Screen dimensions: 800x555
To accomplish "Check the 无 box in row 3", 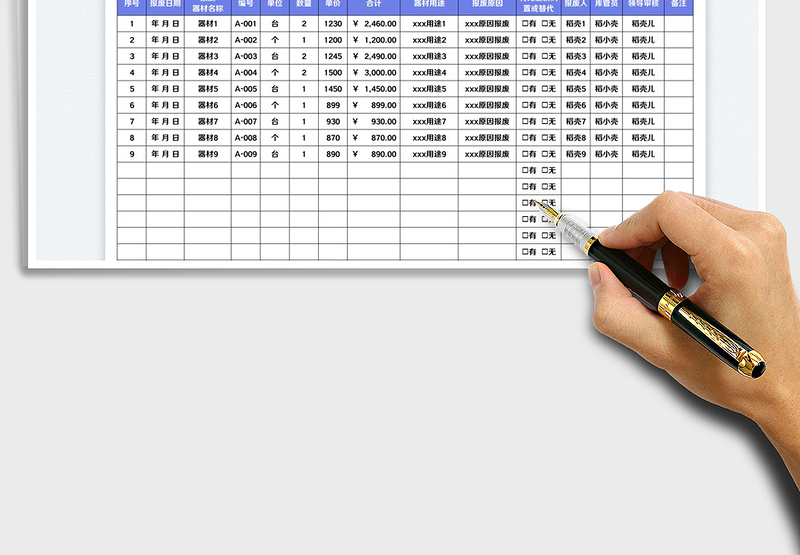I will (544, 56).
